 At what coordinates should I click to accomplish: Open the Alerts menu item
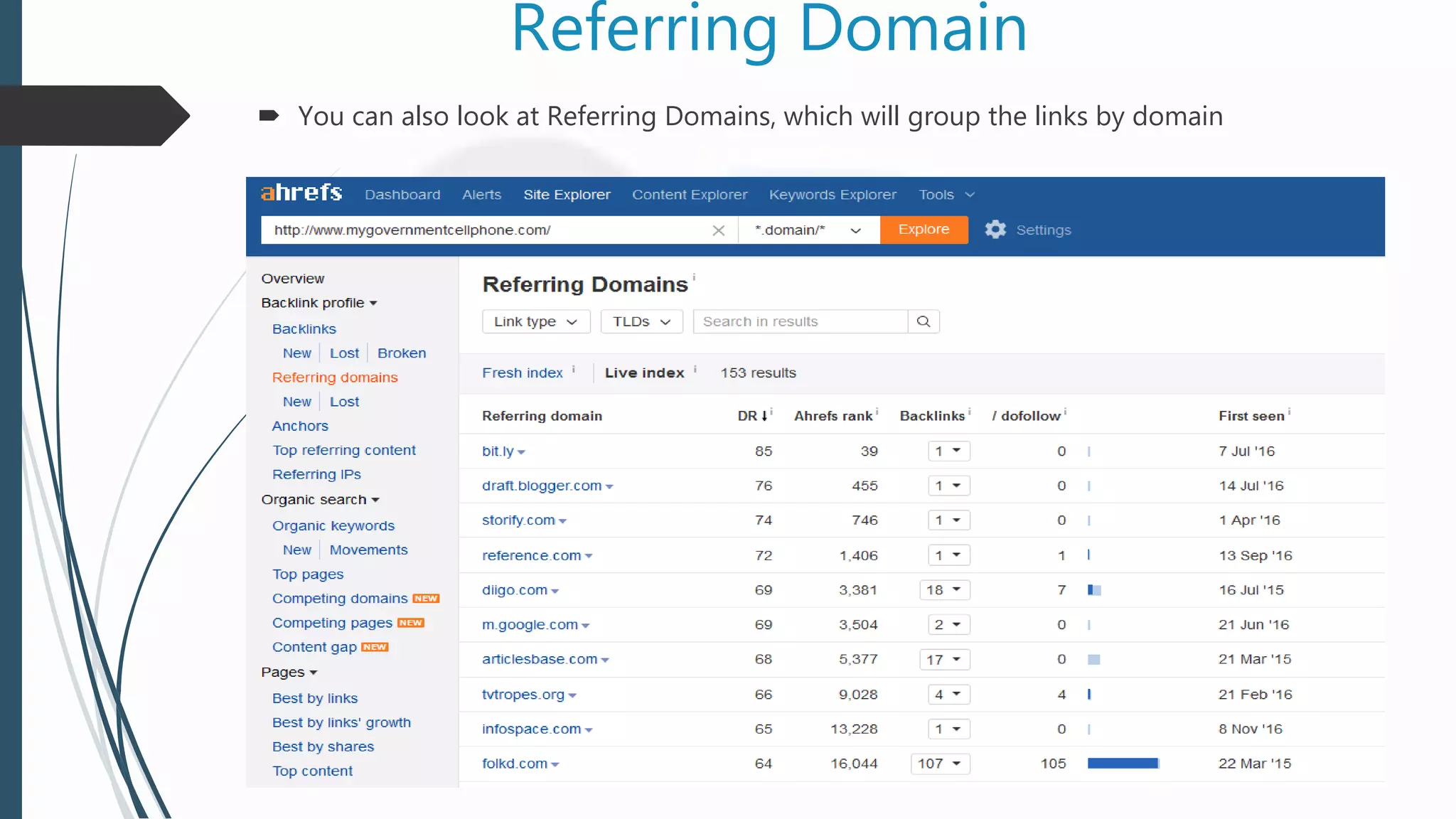click(481, 195)
